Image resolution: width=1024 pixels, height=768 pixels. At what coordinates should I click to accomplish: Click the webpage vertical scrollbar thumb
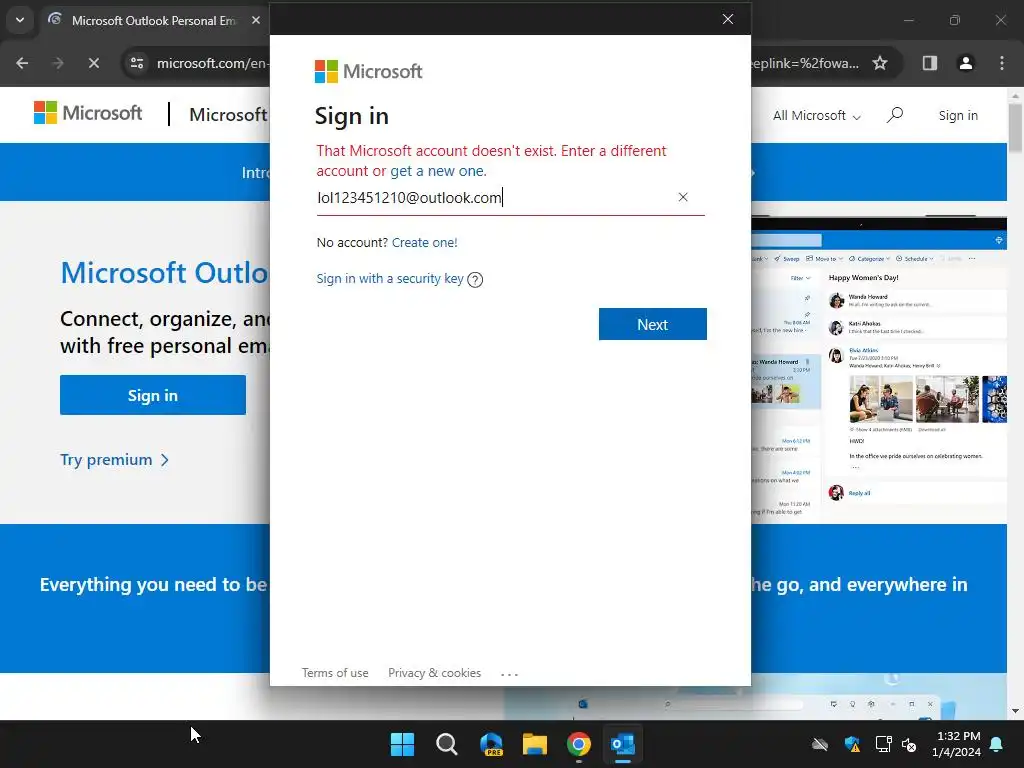(1015, 127)
